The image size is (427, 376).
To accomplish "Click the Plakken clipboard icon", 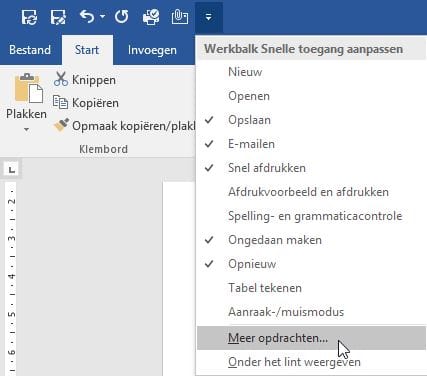I will coord(28,88).
